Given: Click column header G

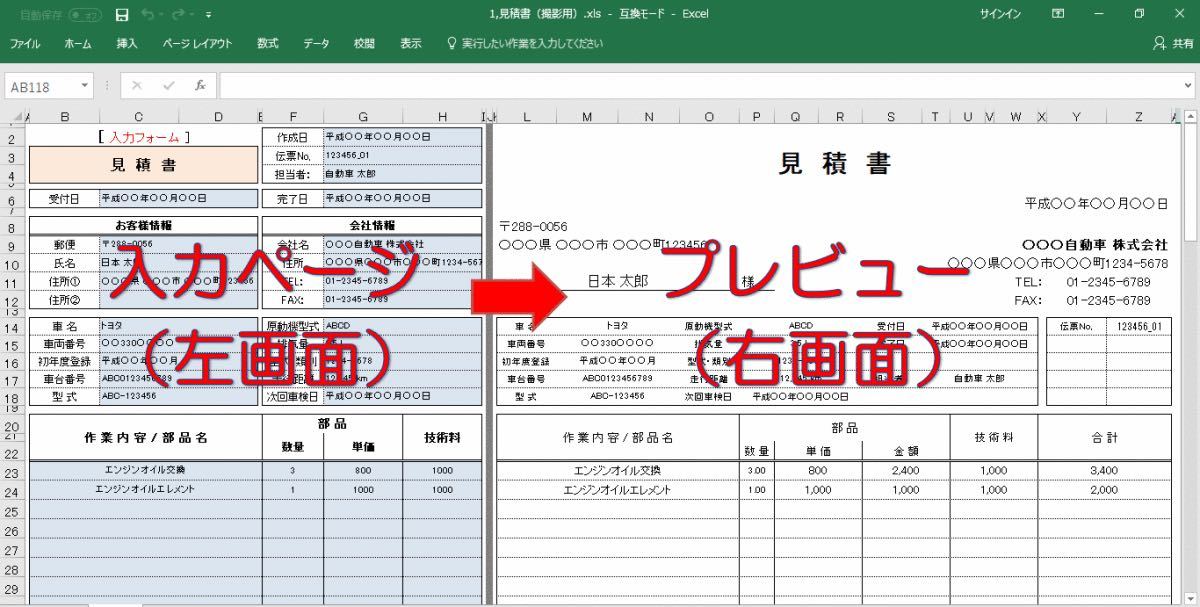Looking at the screenshot, I should click(364, 115).
